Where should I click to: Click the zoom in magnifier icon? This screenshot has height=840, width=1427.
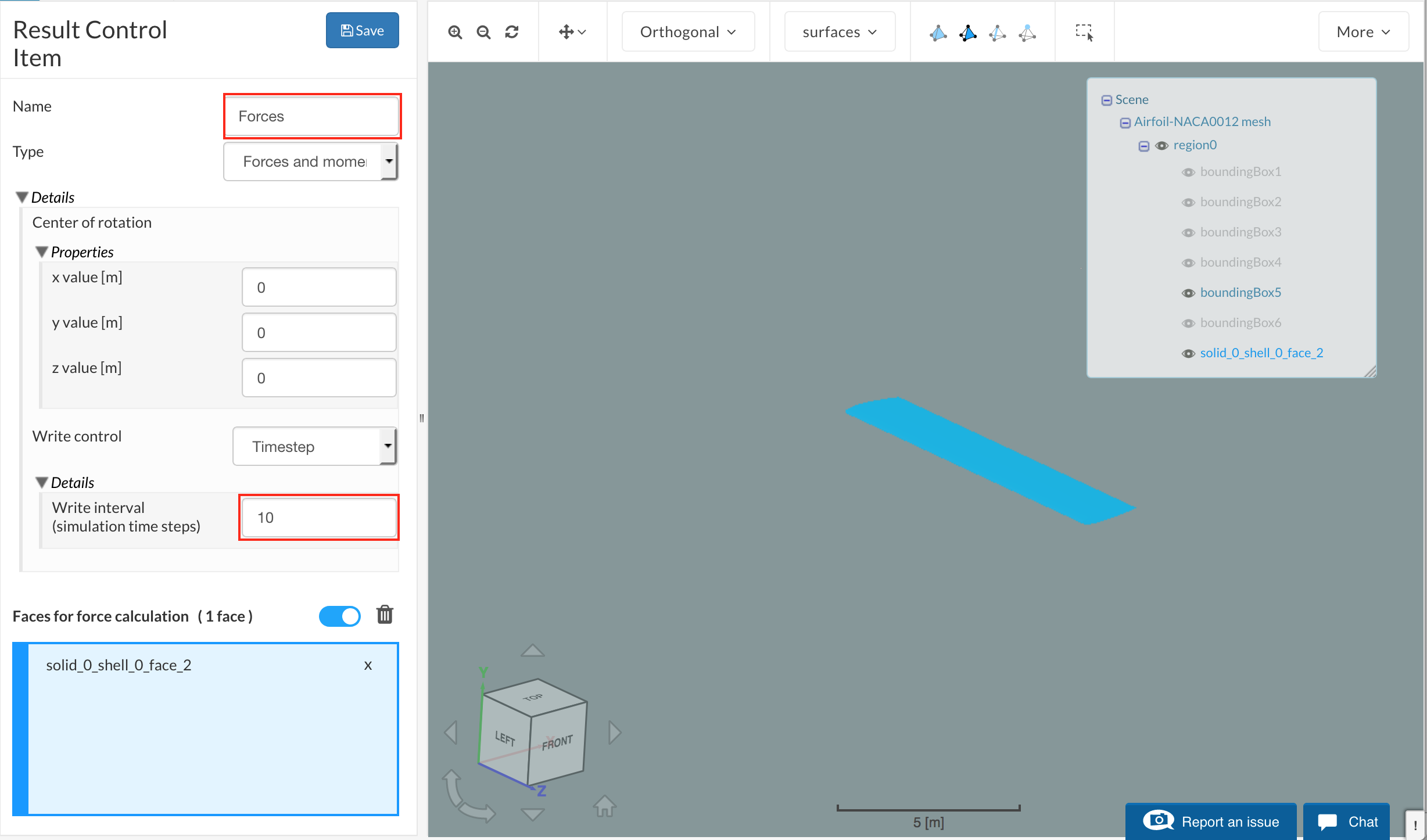tap(455, 32)
